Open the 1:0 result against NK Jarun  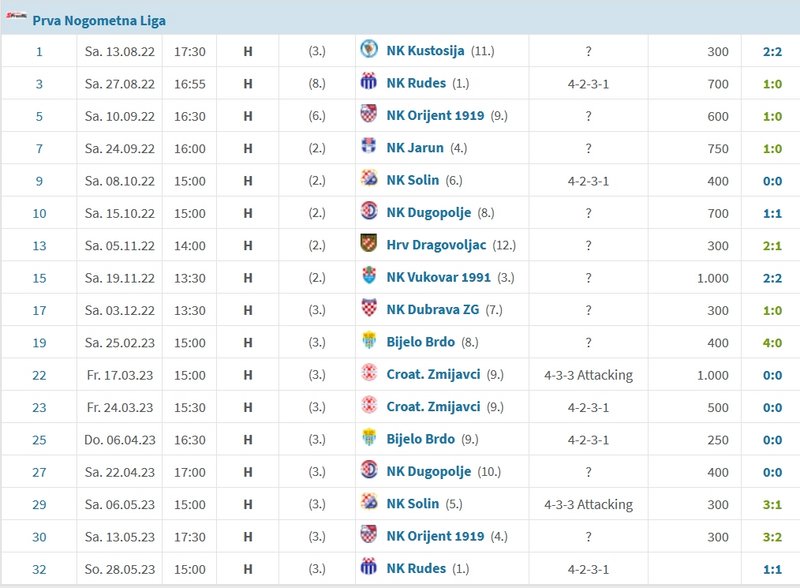click(772, 149)
